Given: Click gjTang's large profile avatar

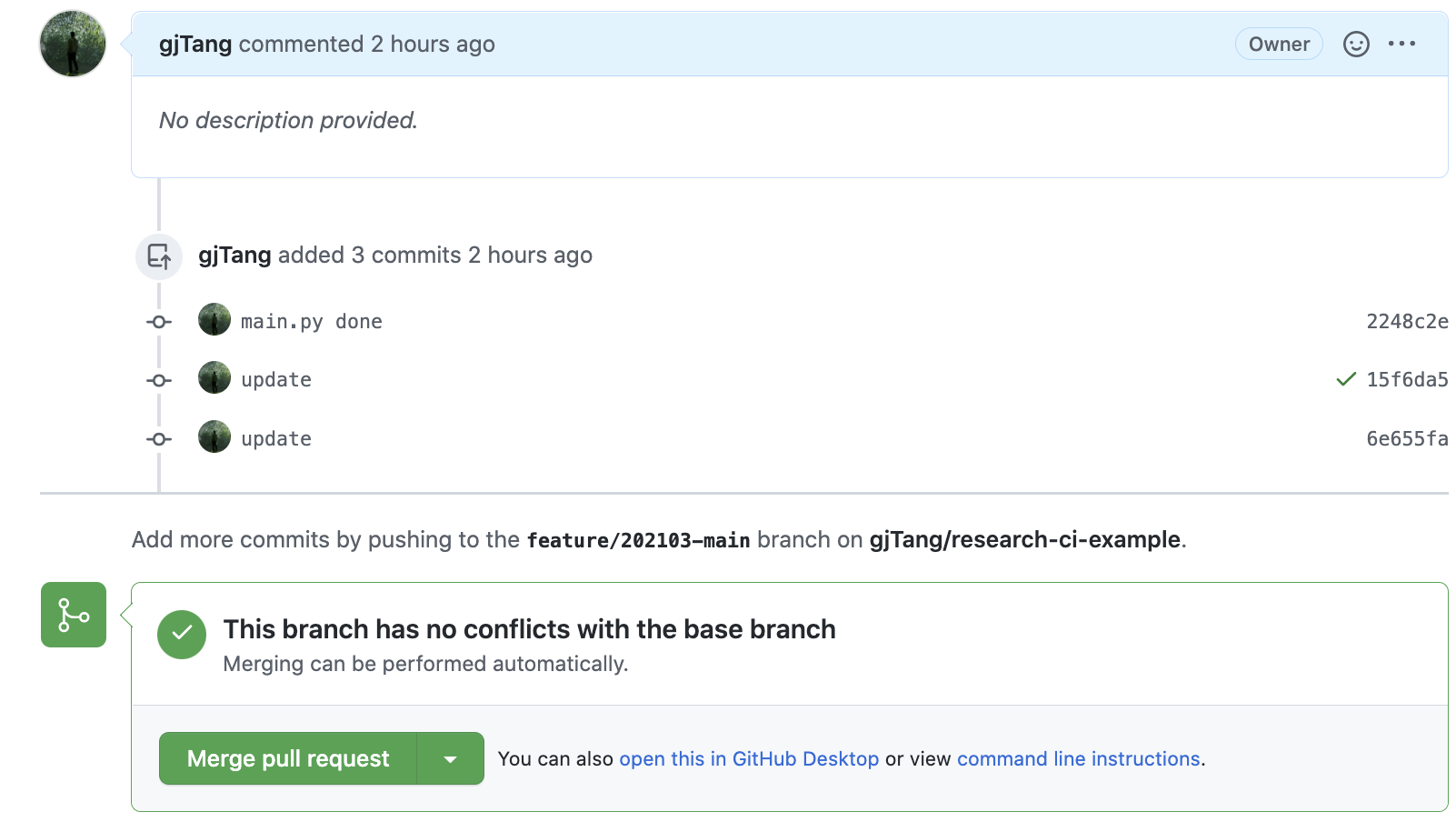Looking at the screenshot, I should pos(73,44).
